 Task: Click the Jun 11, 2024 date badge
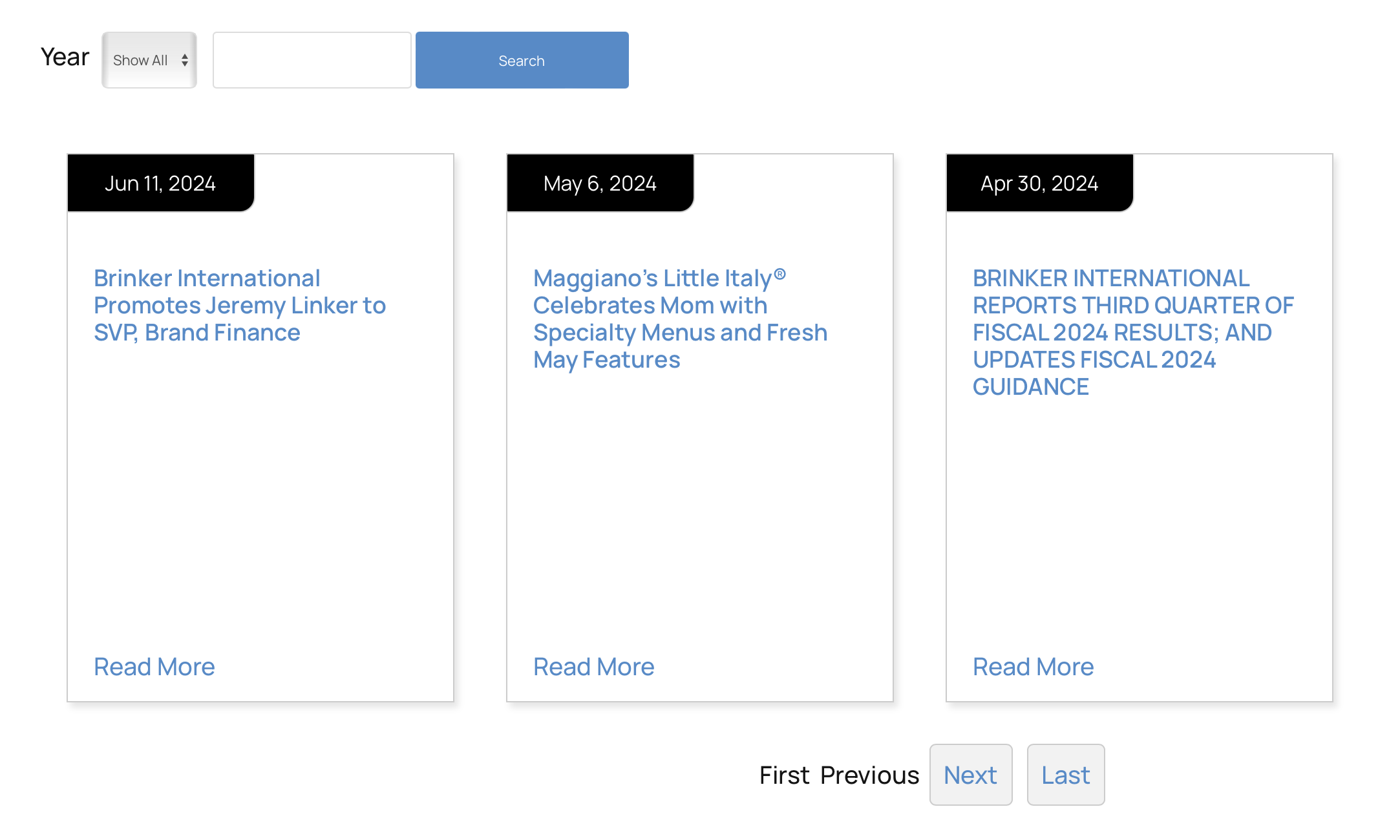[160, 184]
